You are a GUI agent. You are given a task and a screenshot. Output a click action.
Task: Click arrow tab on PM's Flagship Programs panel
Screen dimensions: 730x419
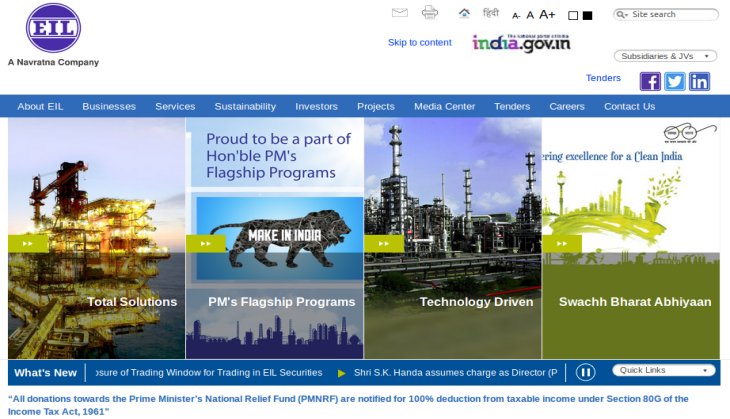205,243
